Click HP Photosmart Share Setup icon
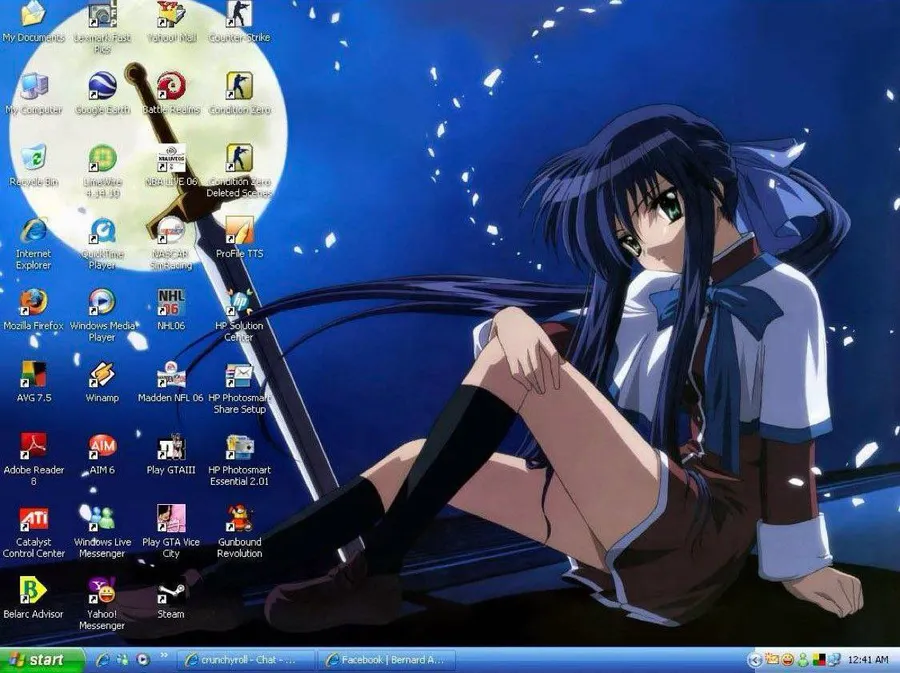The height and width of the screenshot is (673, 900). tap(239, 388)
